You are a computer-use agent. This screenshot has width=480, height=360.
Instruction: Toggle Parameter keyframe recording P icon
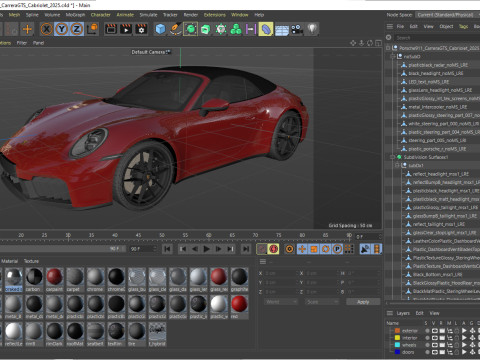337,249
